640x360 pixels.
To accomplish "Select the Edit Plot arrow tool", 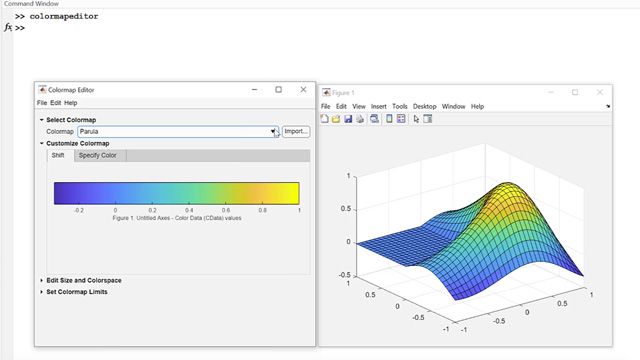I will (x=416, y=119).
